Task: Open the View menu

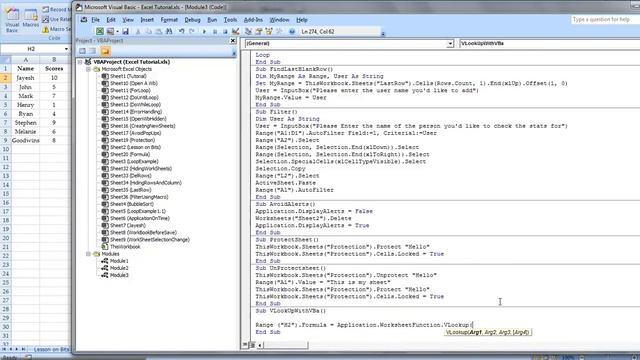Action: 128,20
